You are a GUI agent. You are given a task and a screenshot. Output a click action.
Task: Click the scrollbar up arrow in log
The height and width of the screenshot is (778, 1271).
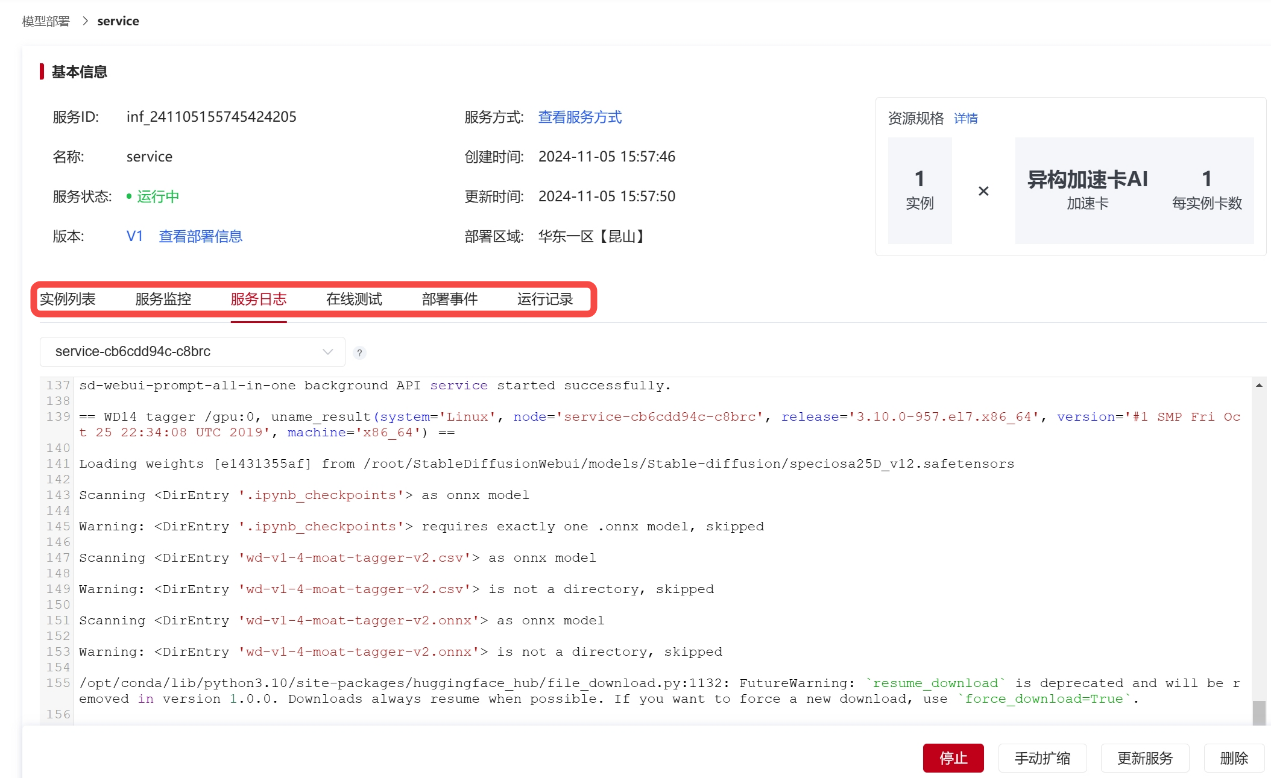coord(1259,385)
